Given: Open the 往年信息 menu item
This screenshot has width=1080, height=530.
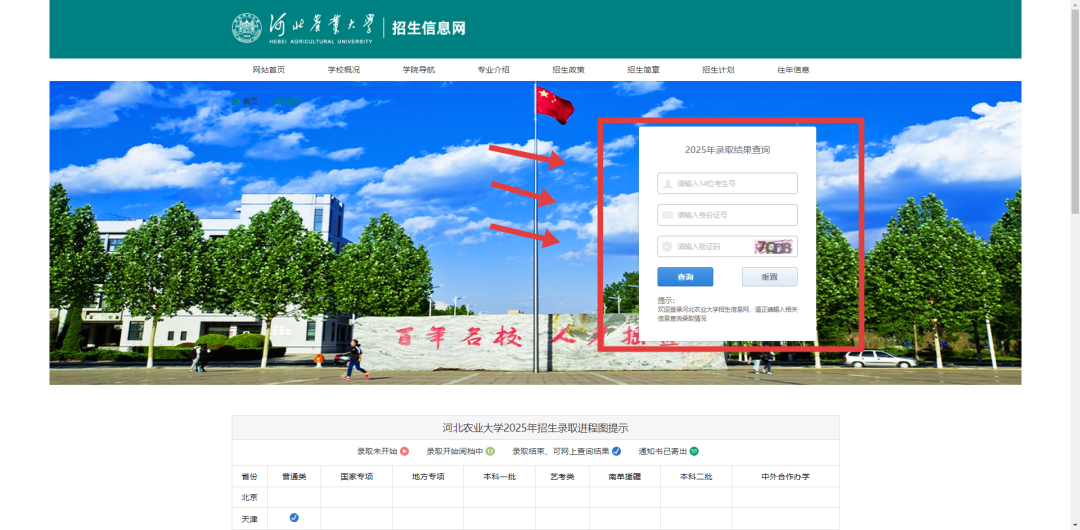Looking at the screenshot, I should coord(793,70).
